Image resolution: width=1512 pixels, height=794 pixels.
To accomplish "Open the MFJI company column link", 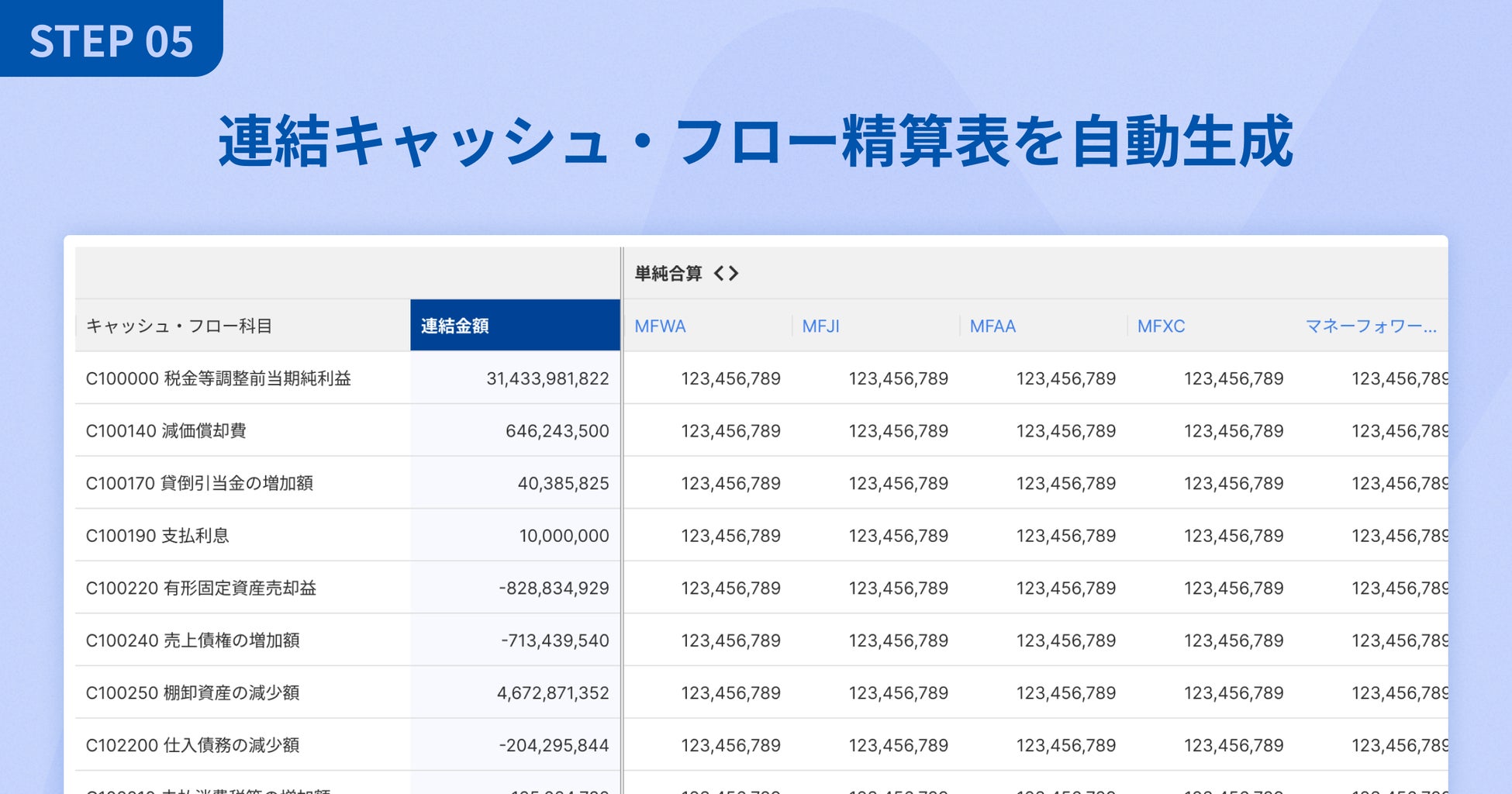I will pos(820,326).
